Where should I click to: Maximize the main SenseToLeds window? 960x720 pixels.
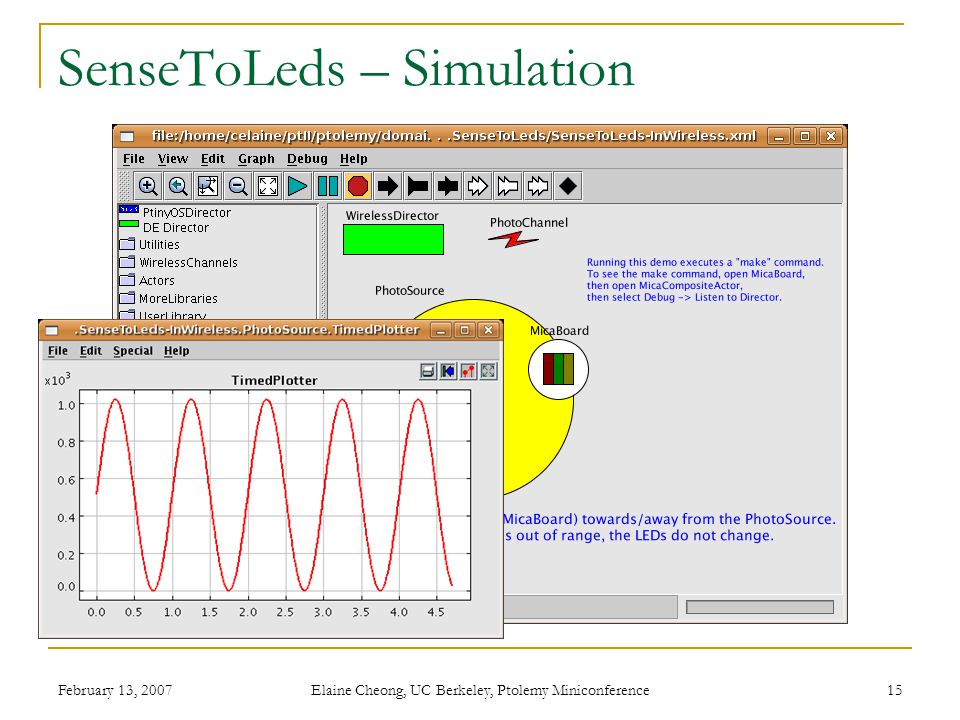tap(804, 136)
